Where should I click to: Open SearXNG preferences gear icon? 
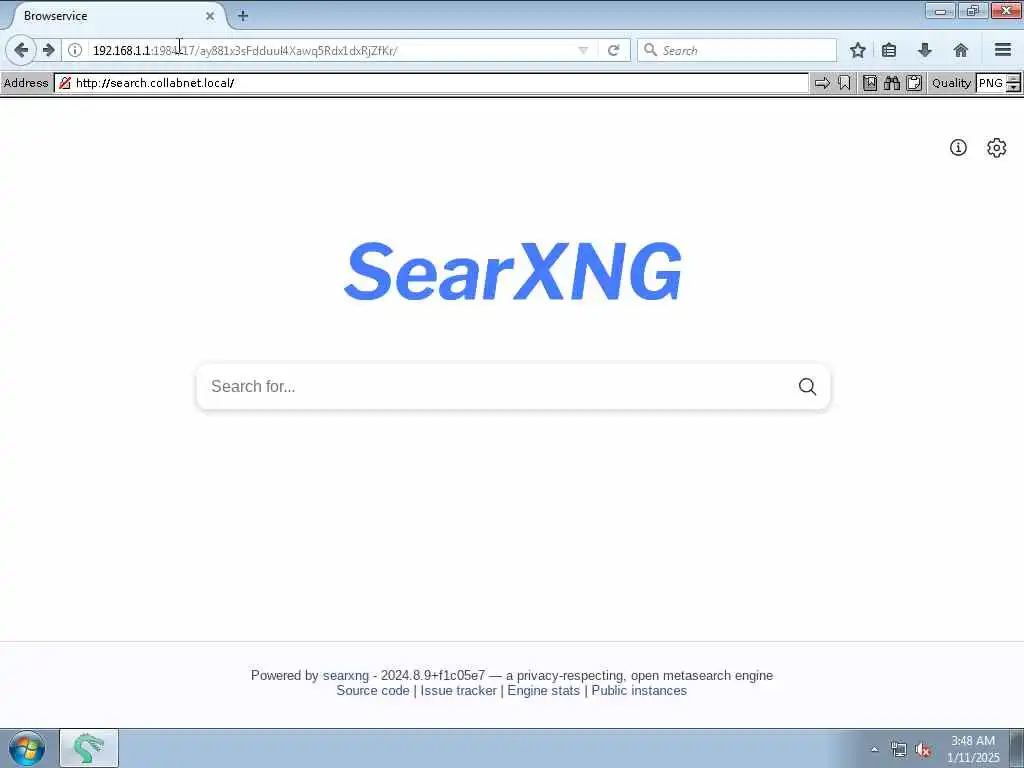click(x=997, y=148)
